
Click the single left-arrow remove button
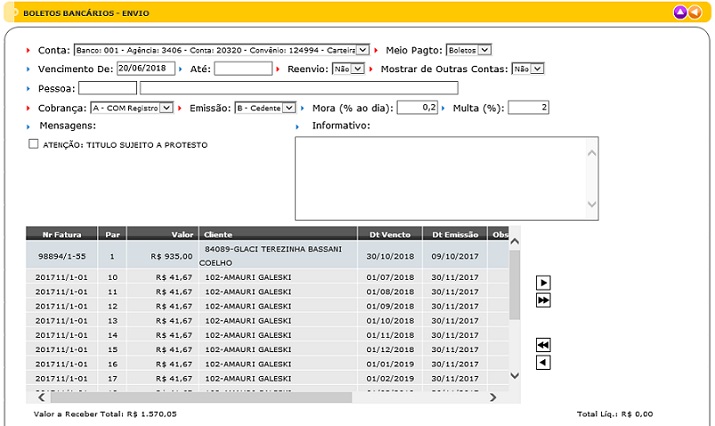click(x=543, y=361)
